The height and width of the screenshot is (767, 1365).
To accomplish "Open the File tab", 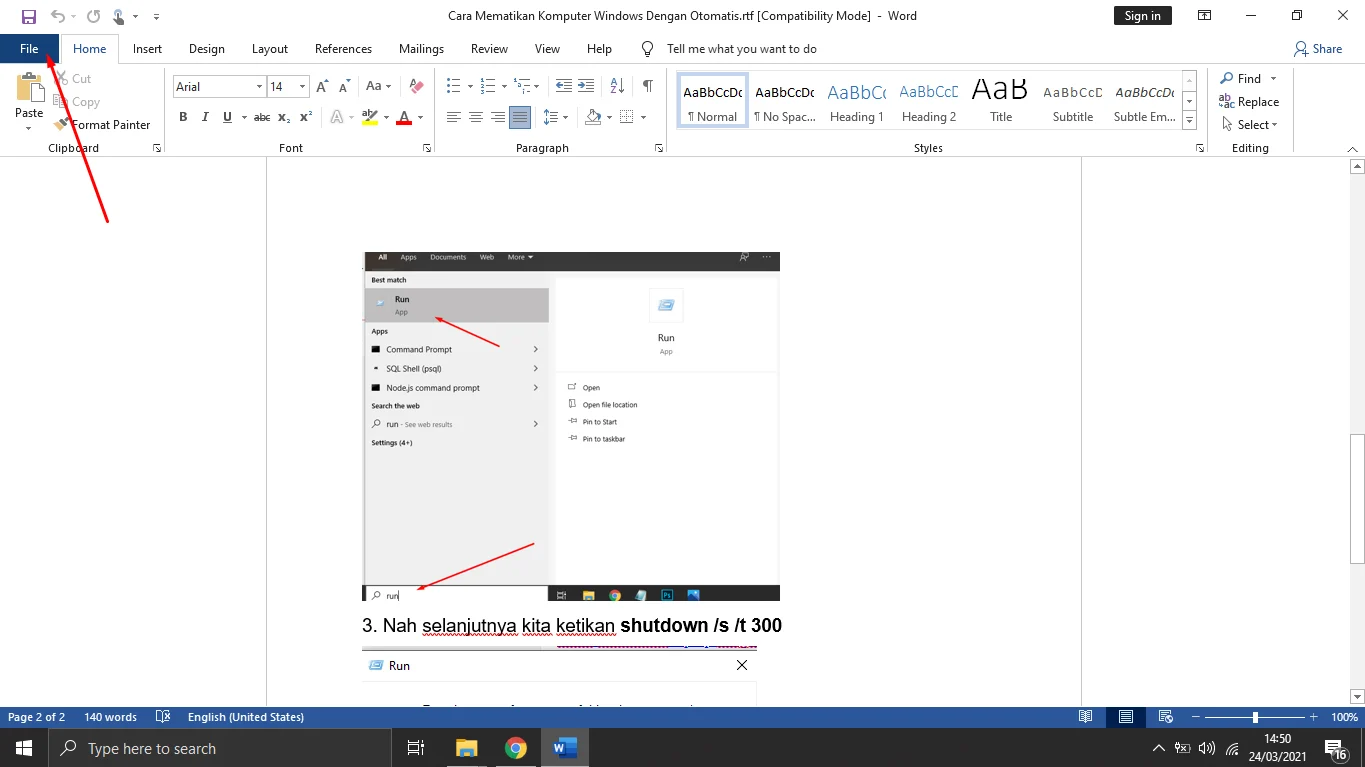I will [x=29, y=49].
